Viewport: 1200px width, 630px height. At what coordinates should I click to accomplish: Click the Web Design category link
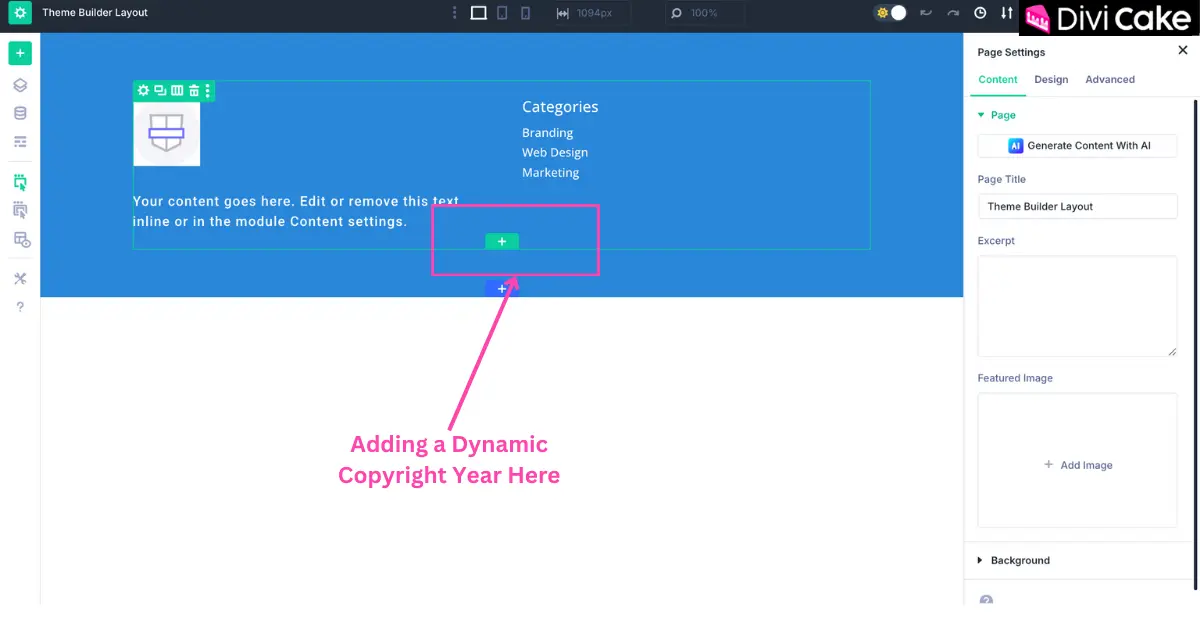[555, 153]
